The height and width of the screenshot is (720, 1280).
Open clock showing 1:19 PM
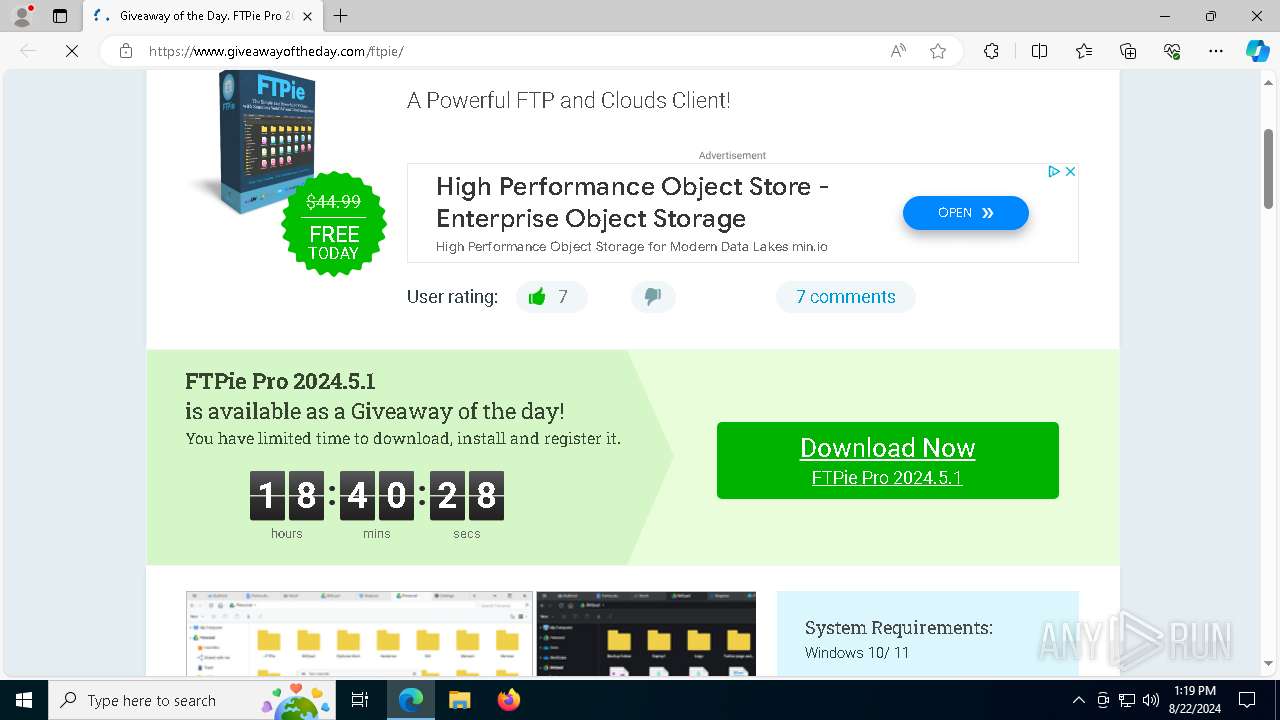coord(1194,700)
